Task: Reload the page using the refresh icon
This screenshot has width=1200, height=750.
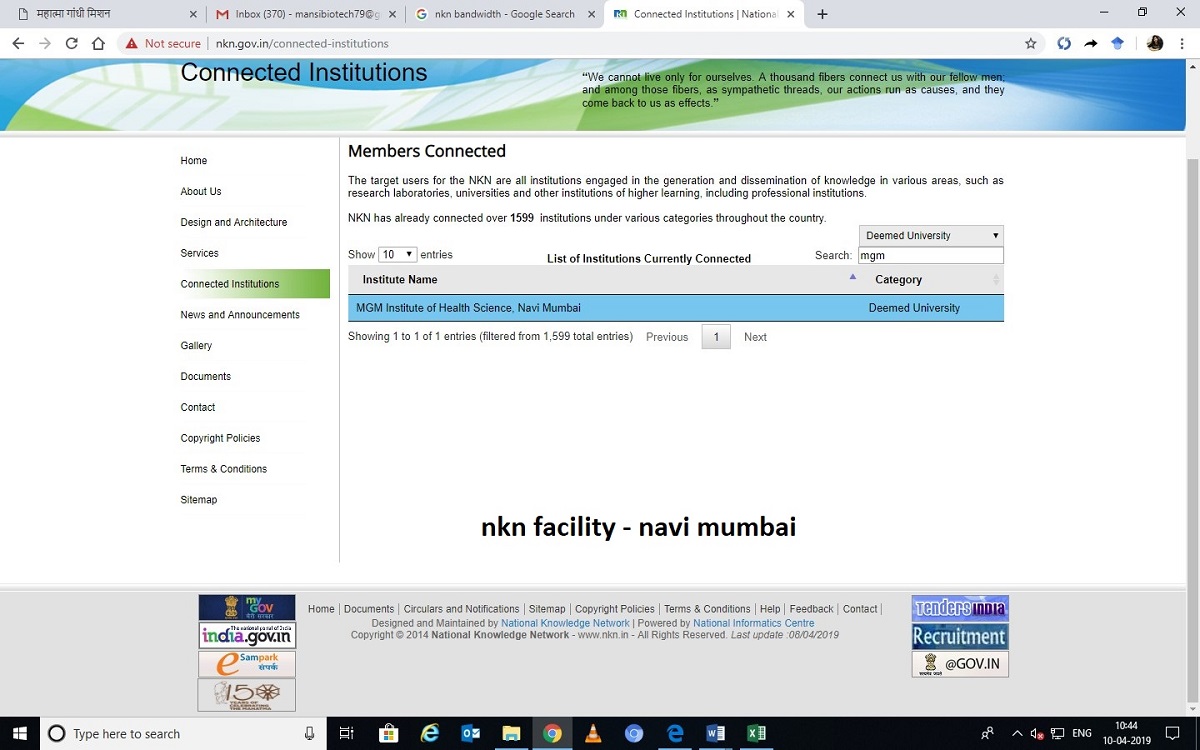Action: tap(70, 43)
